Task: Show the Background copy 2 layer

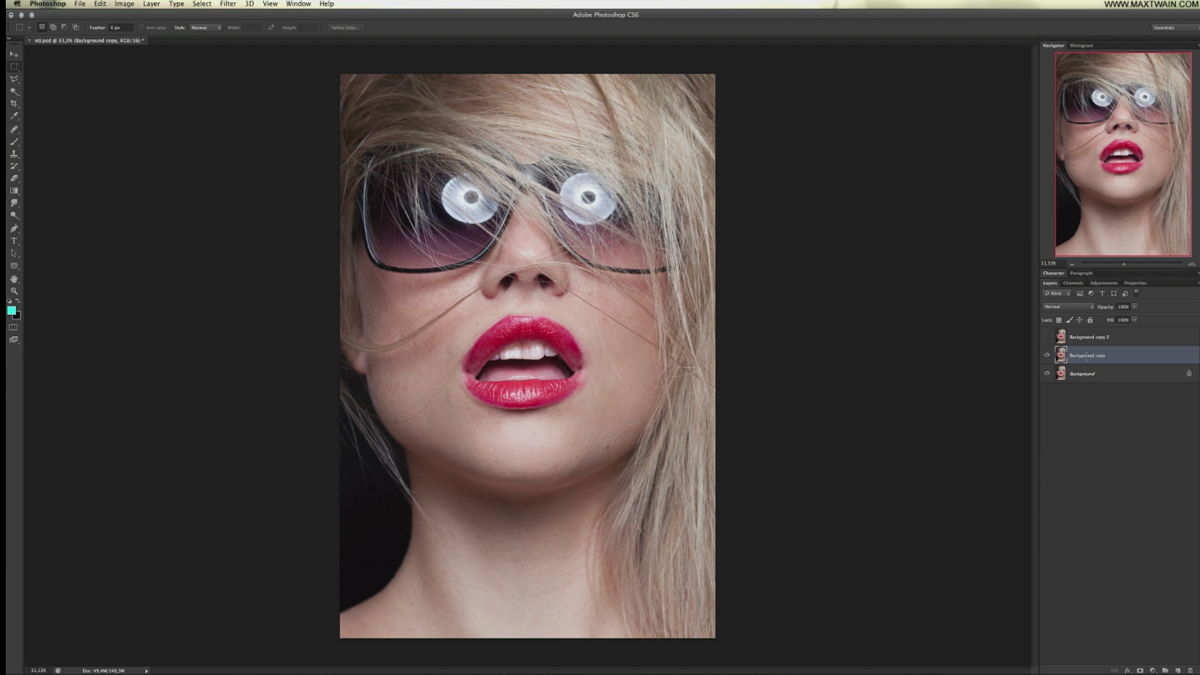Action: click(x=1047, y=337)
